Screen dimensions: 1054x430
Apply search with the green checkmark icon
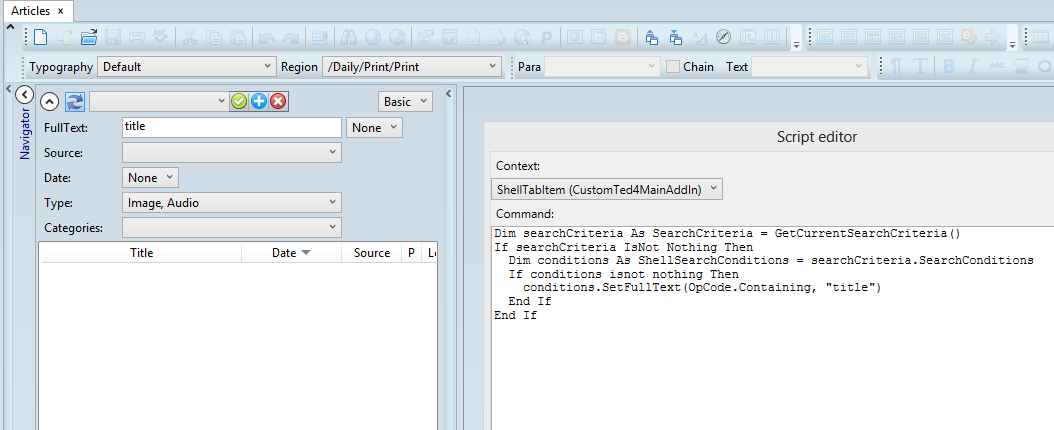(x=239, y=102)
